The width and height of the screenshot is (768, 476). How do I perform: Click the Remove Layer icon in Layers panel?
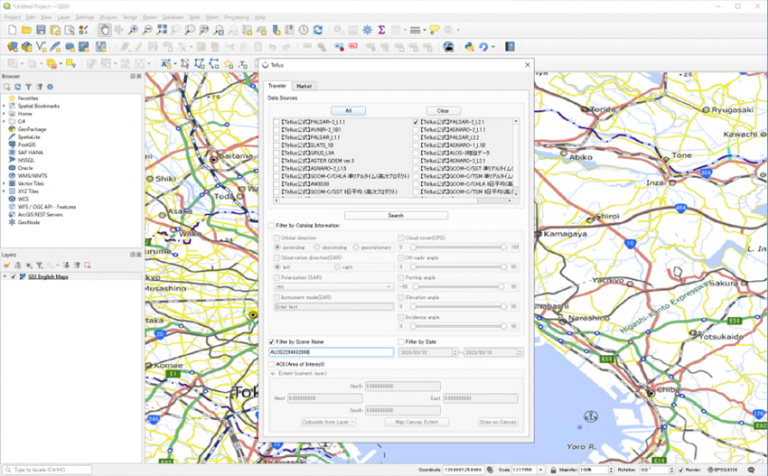(87, 265)
